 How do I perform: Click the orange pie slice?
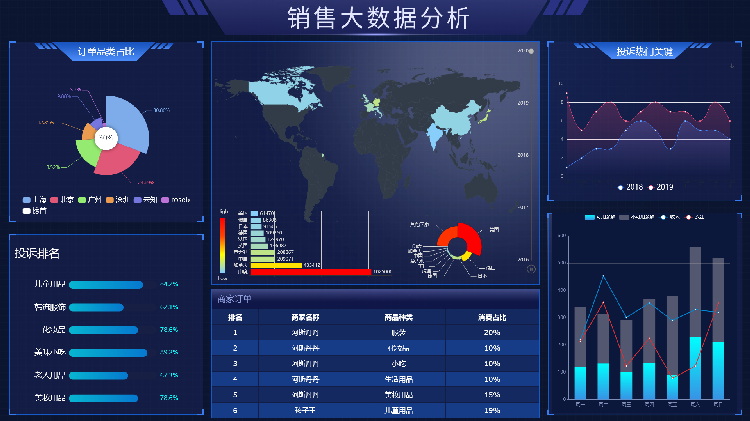(x=89, y=132)
